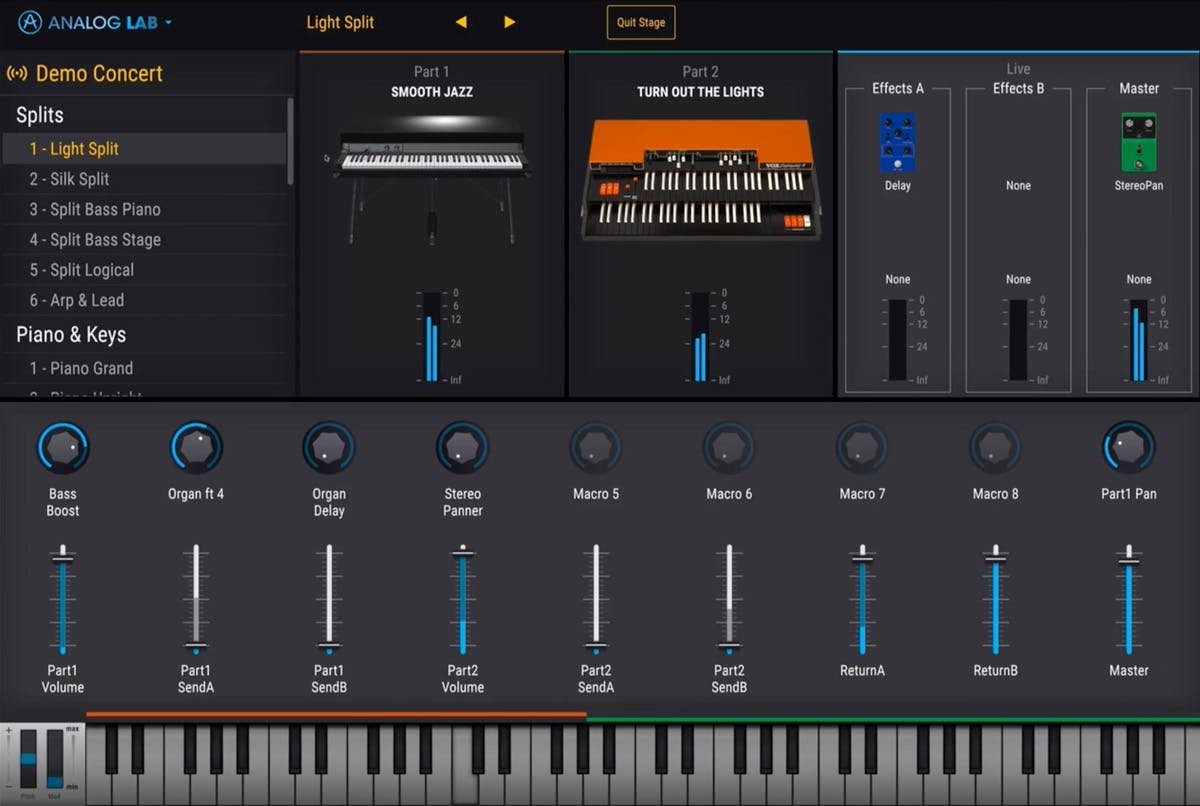The image size is (1200, 806).
Task: Select the Demo Concert title
Action: pyautogui.click(x=99, y=73)
